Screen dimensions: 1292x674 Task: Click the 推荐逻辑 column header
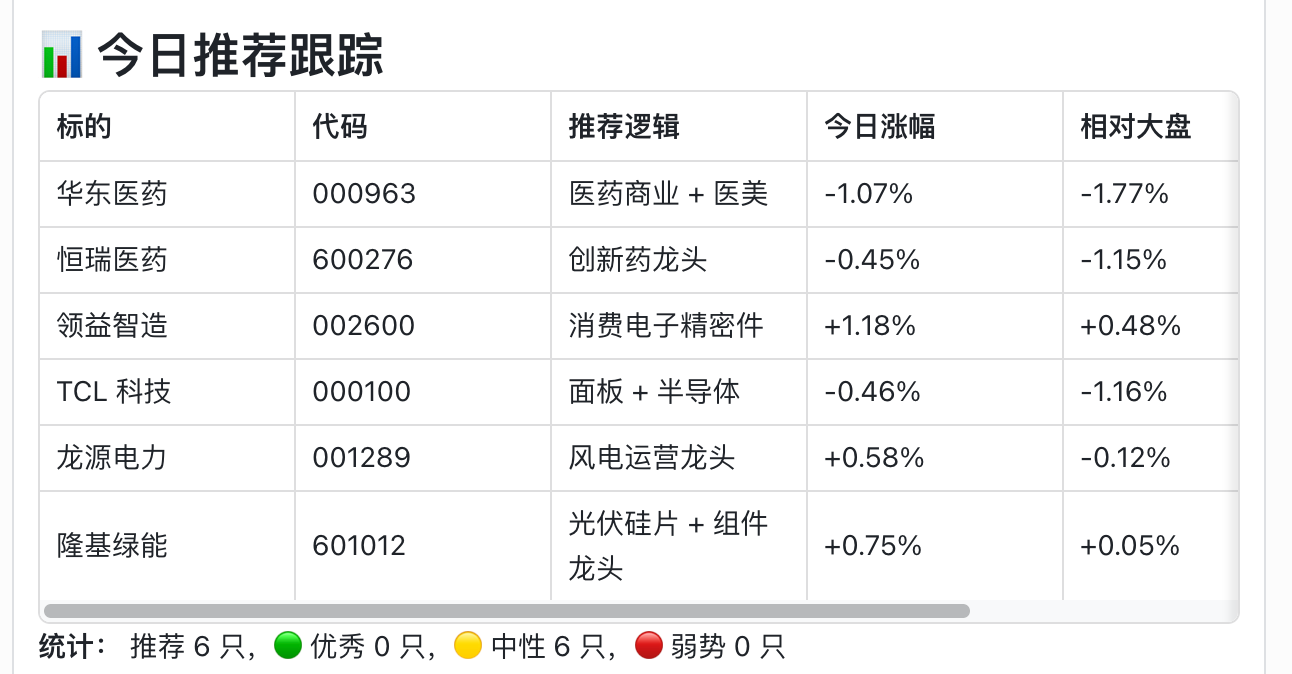(624, 127)
